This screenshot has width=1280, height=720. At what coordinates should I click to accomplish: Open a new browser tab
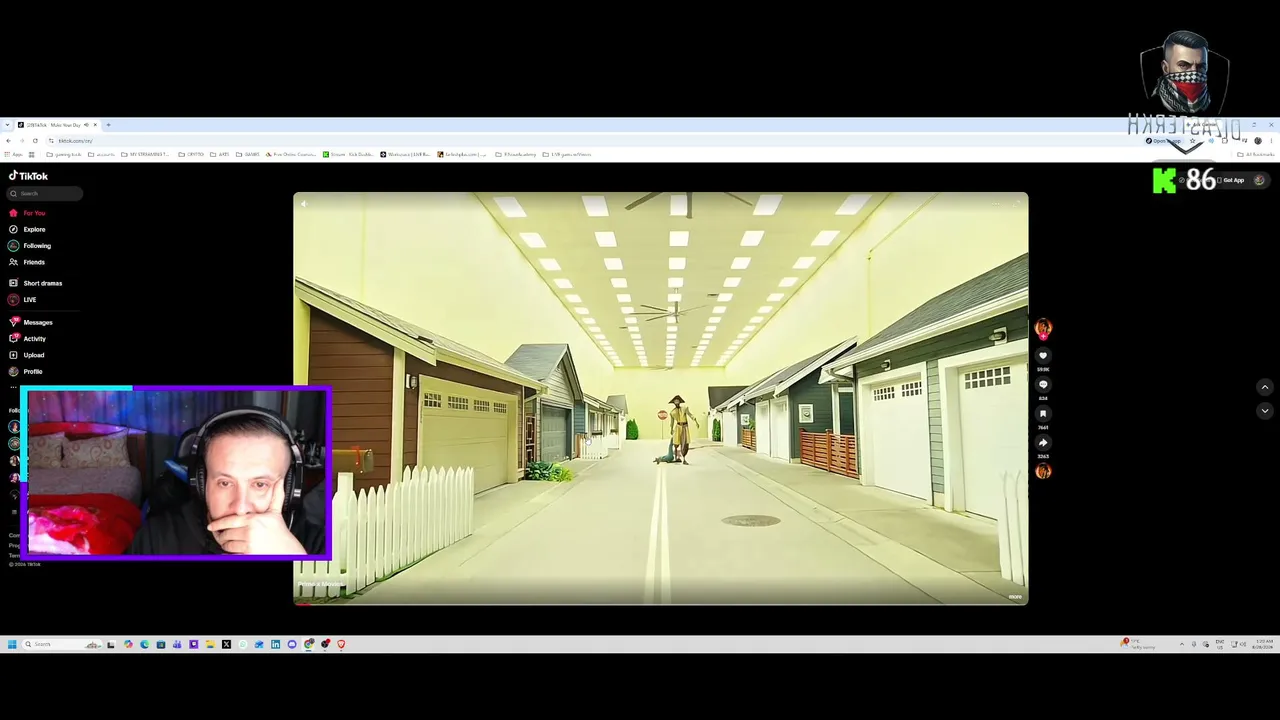coord(109,125)
